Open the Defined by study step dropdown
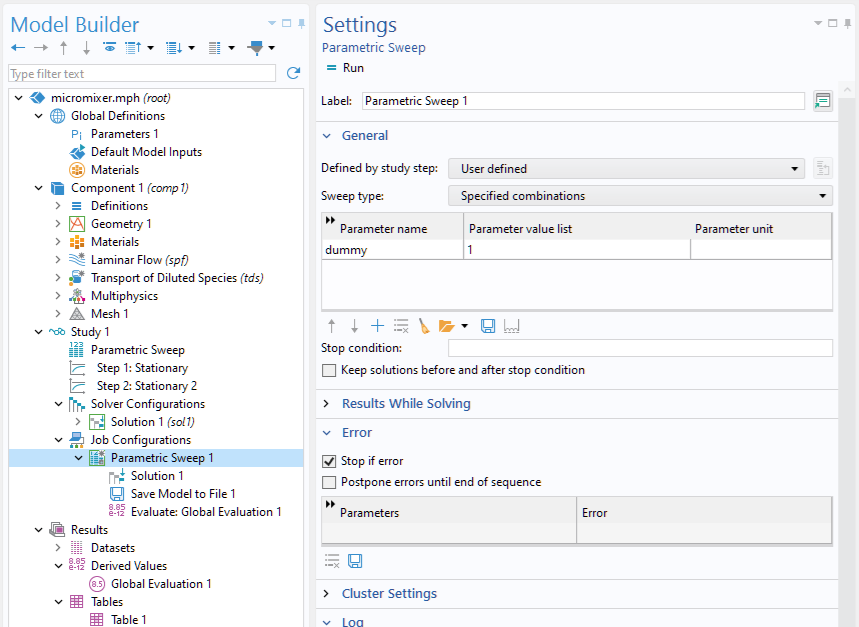Image resolution: width=859 pixels, height=627 pixels. (x=626, y=169)
